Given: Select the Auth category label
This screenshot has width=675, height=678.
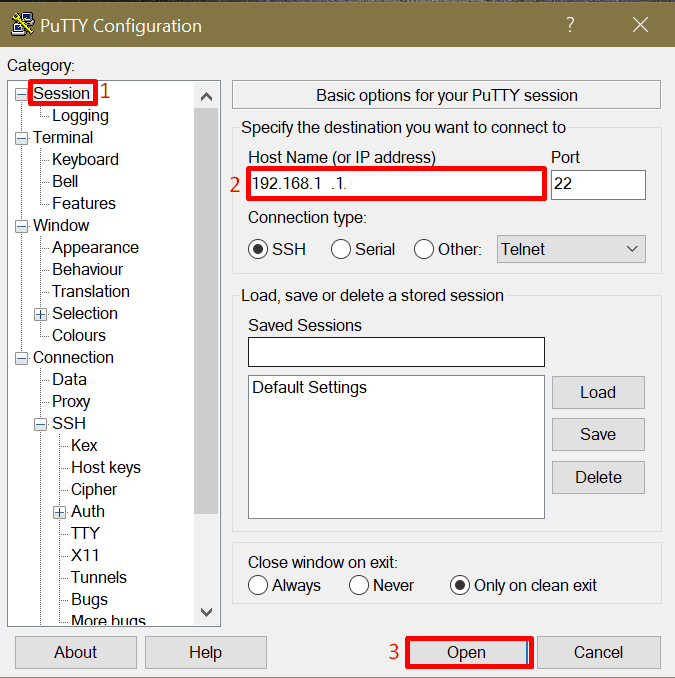Looking at the screenshot, I should pos(88,512).
